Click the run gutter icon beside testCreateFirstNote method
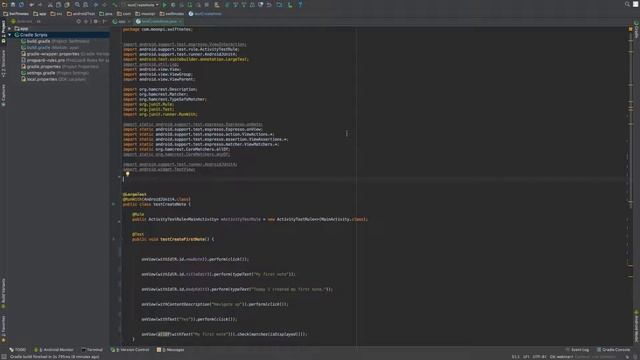The image size is (640, 360). click(114, 239)
